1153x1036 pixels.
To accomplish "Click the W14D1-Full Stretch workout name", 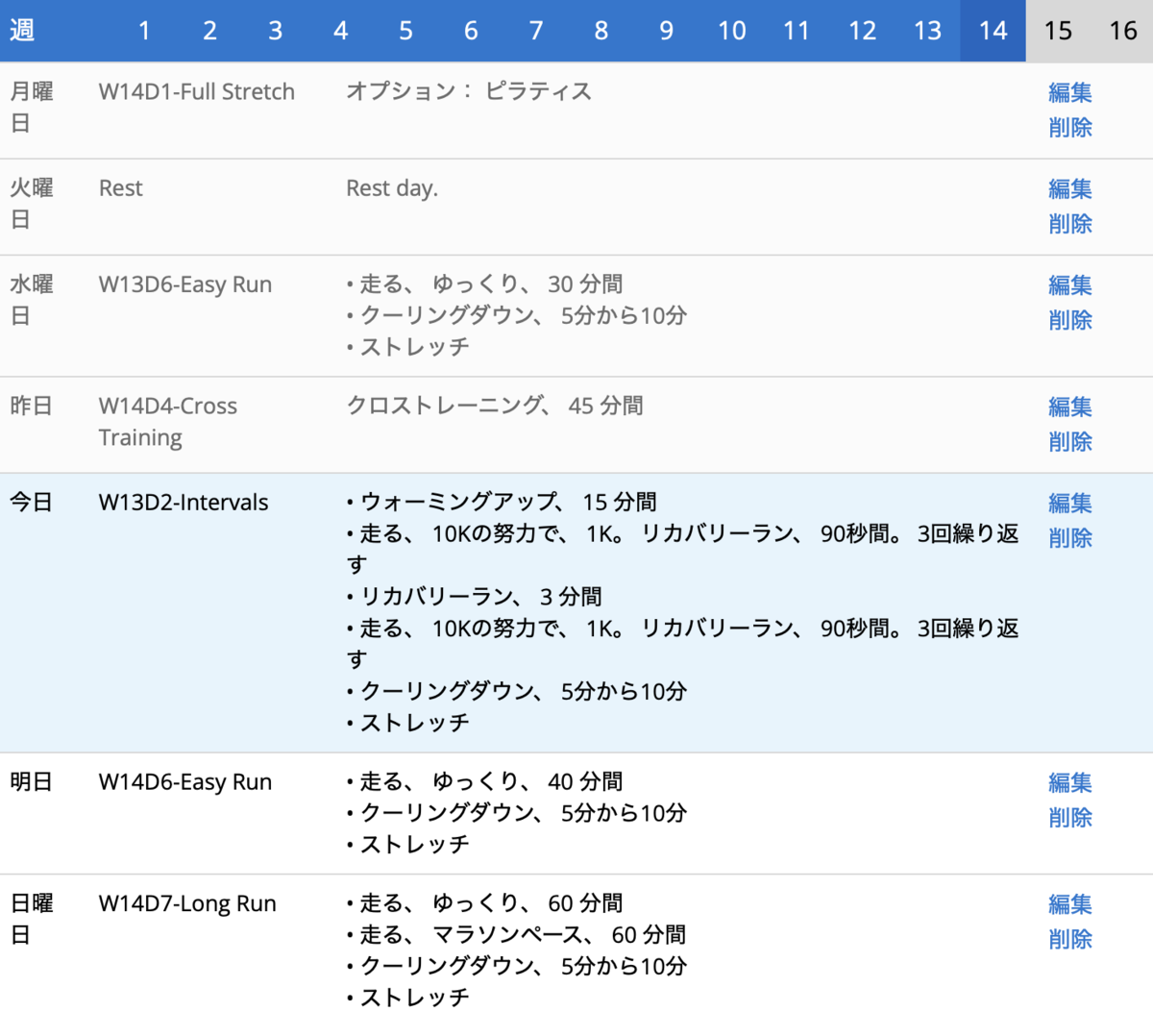I will tap(197, 91).
